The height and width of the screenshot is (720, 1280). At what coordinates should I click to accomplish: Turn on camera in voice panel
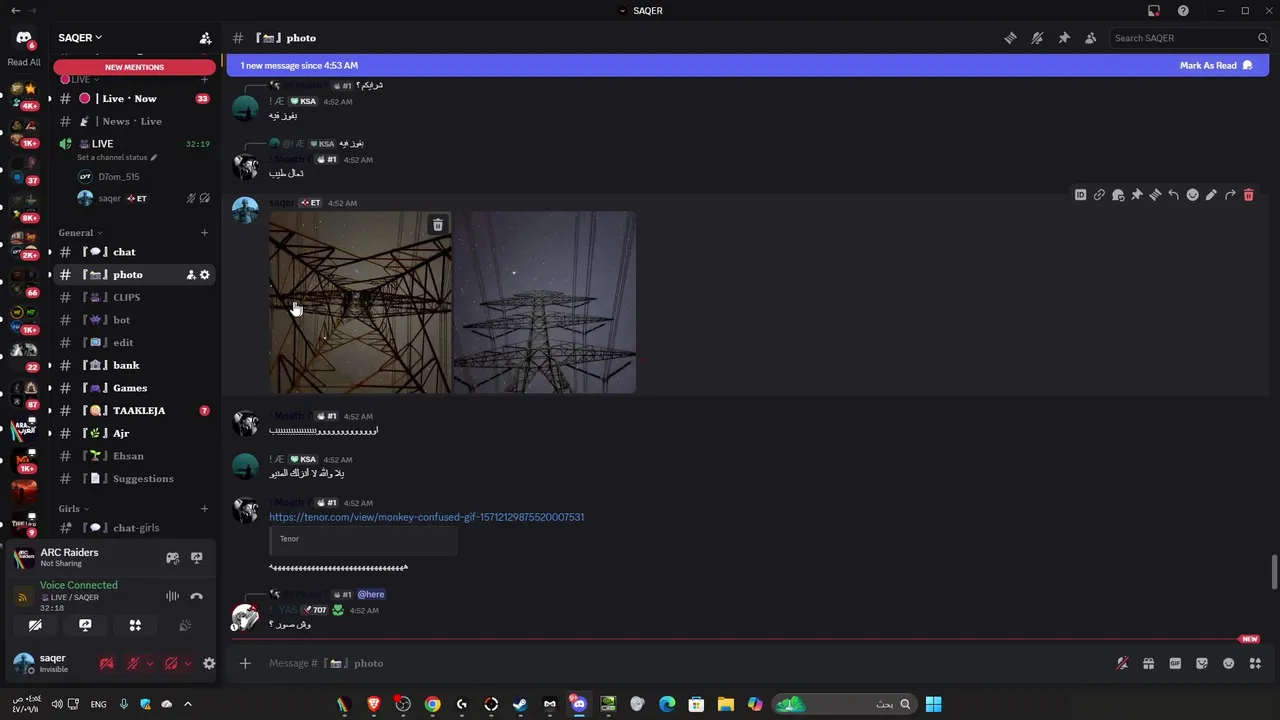pyautogui.click(x=35, y=625)
